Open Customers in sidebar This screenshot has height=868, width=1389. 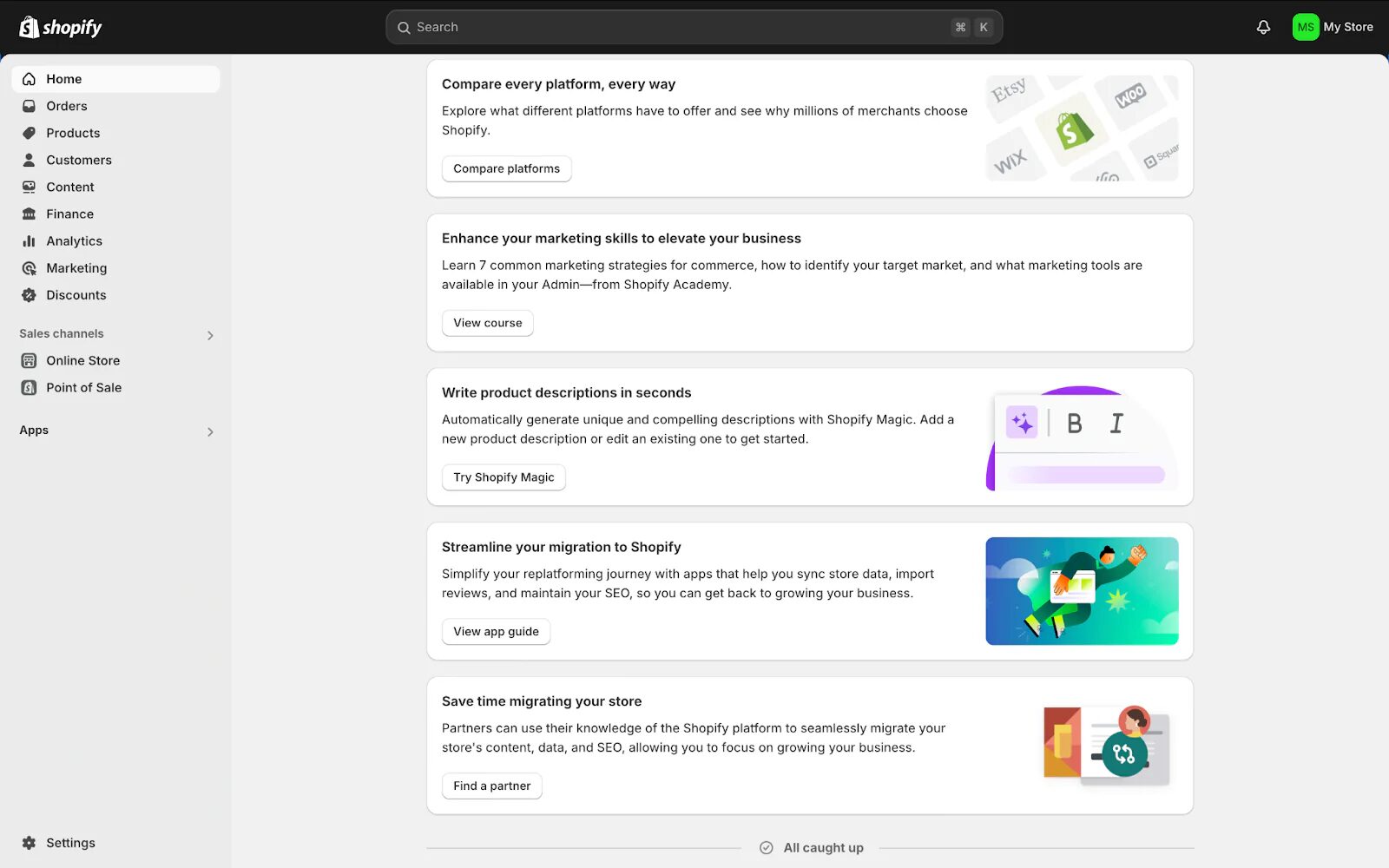115,160
